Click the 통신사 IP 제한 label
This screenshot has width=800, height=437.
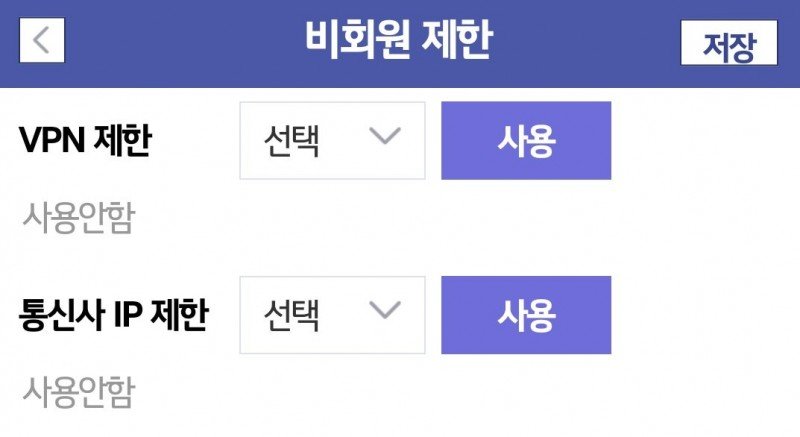[114, 315]
